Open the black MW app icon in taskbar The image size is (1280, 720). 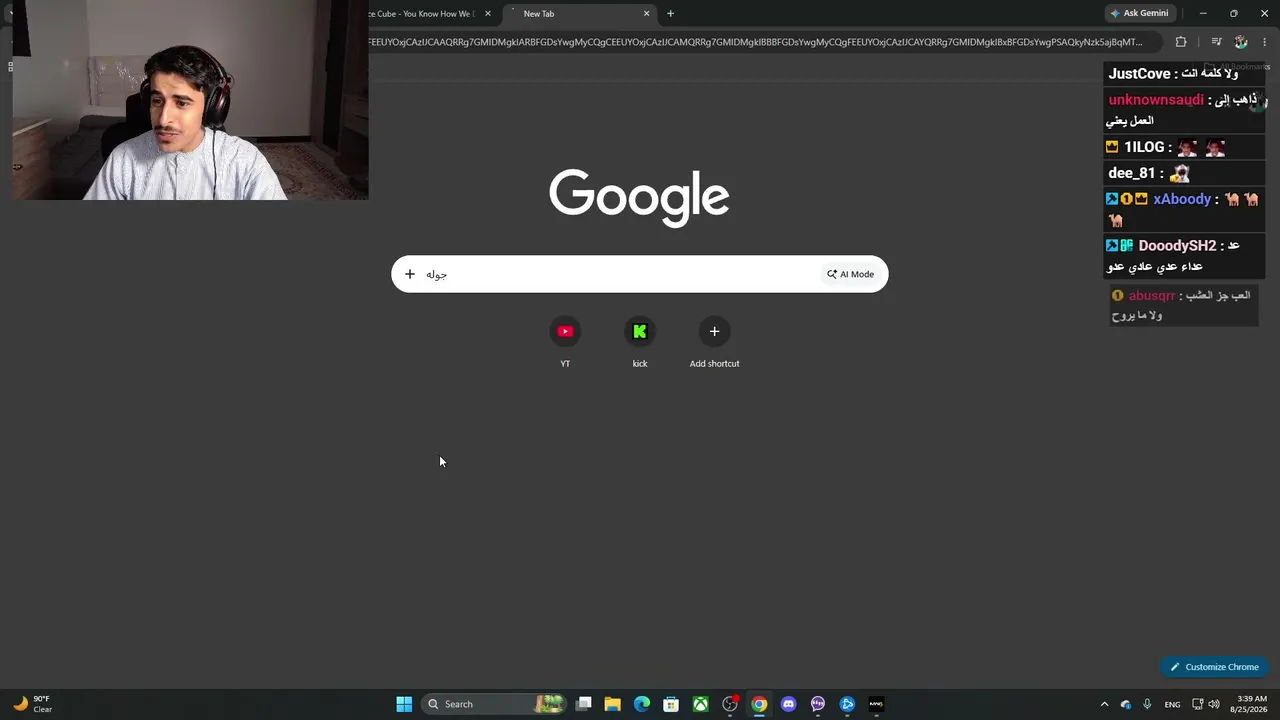(x=876, y=704)
